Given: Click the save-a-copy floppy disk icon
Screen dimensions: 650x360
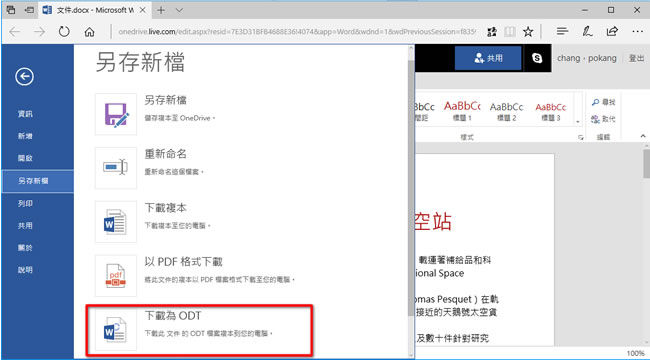Looking at the screenshot, I should [x=116, y=114].
